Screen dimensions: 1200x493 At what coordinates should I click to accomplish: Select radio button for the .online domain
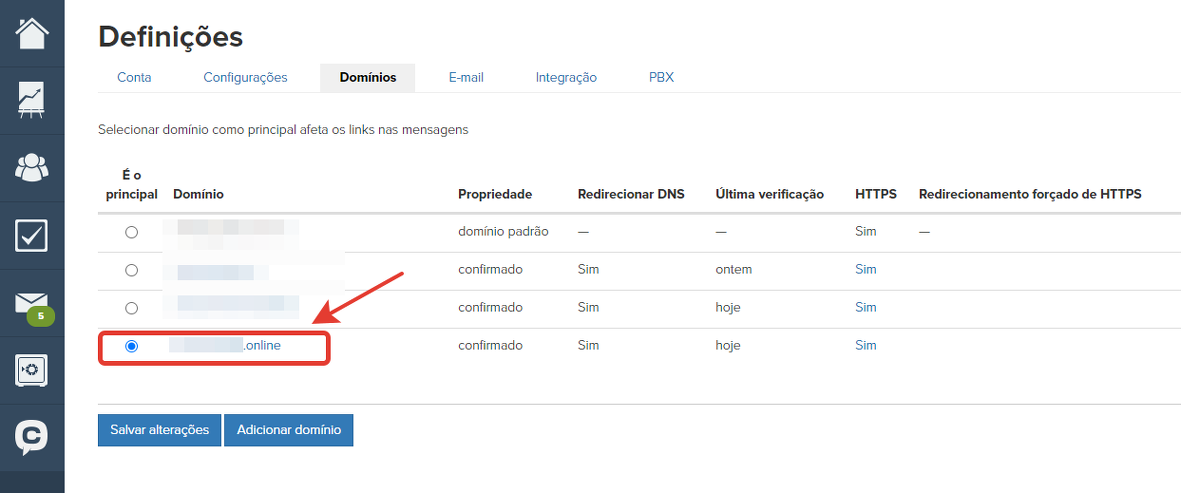click(x=131, y=346)
